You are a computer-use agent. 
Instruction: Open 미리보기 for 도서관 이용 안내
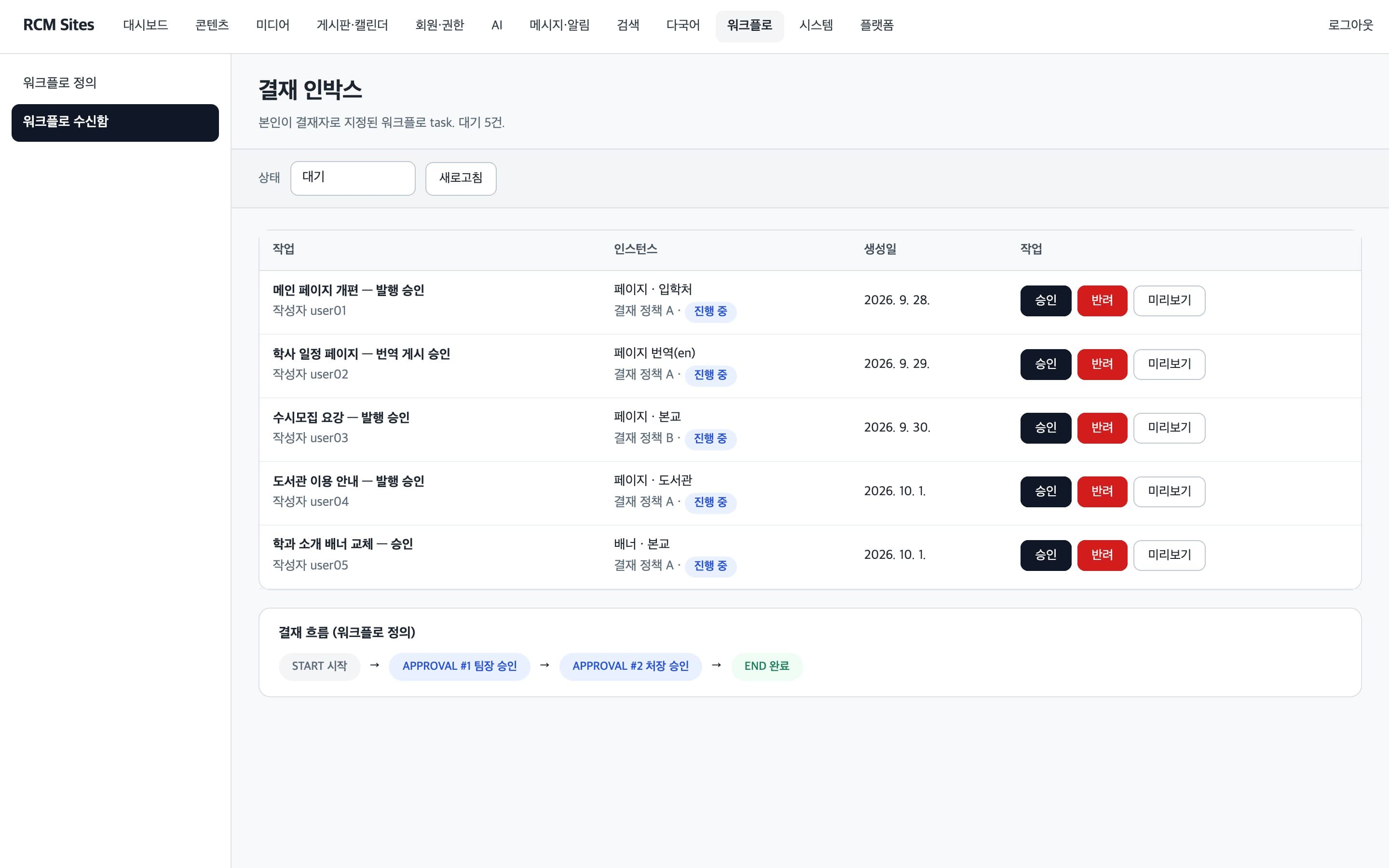[1169, 492]
